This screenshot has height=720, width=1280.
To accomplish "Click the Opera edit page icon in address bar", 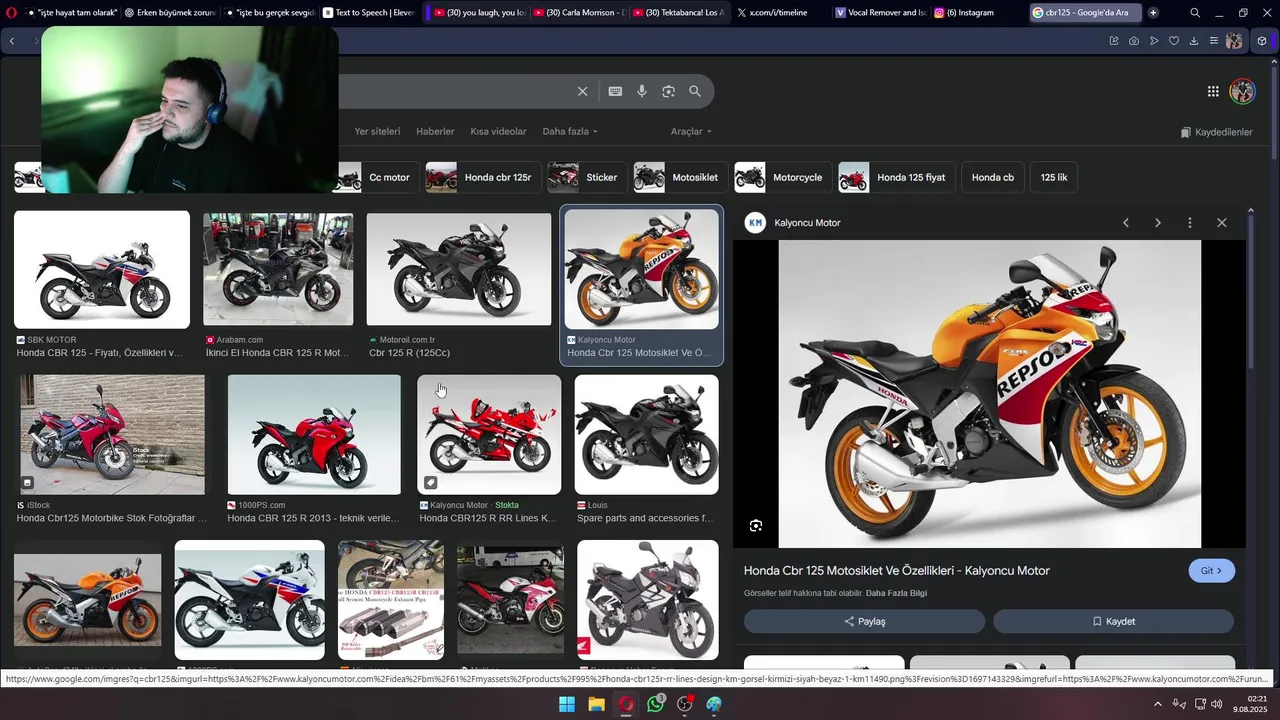I will coord(1114,41).
